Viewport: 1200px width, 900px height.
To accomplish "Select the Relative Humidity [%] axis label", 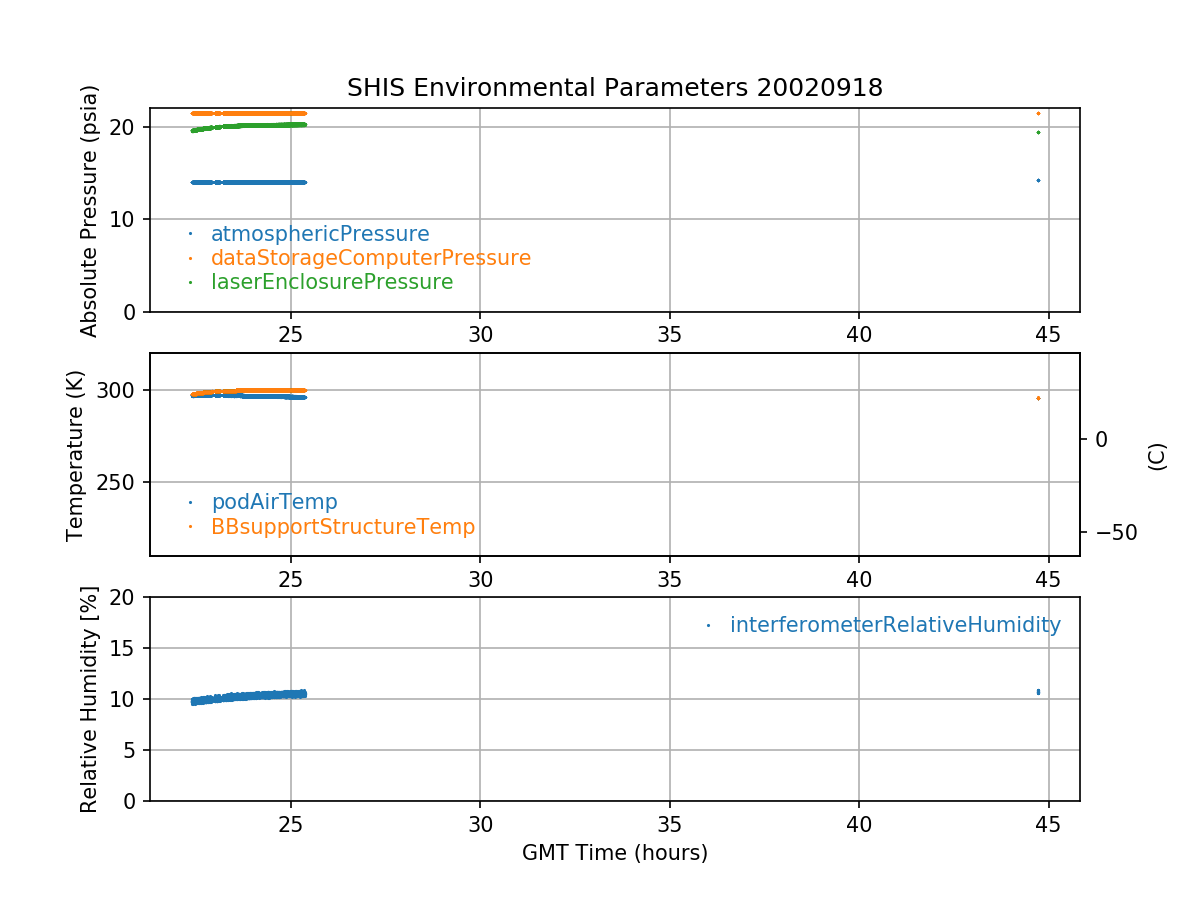I will click(x=90, y=699).
